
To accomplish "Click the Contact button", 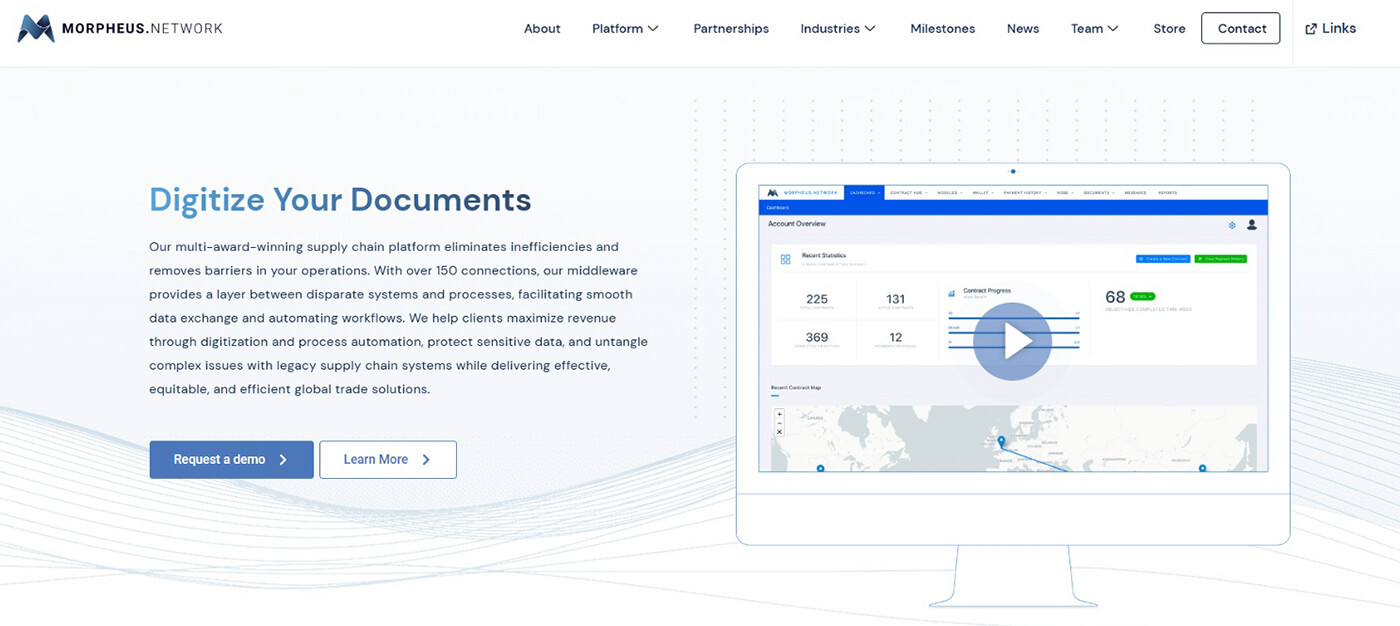I will (1241, 29).
